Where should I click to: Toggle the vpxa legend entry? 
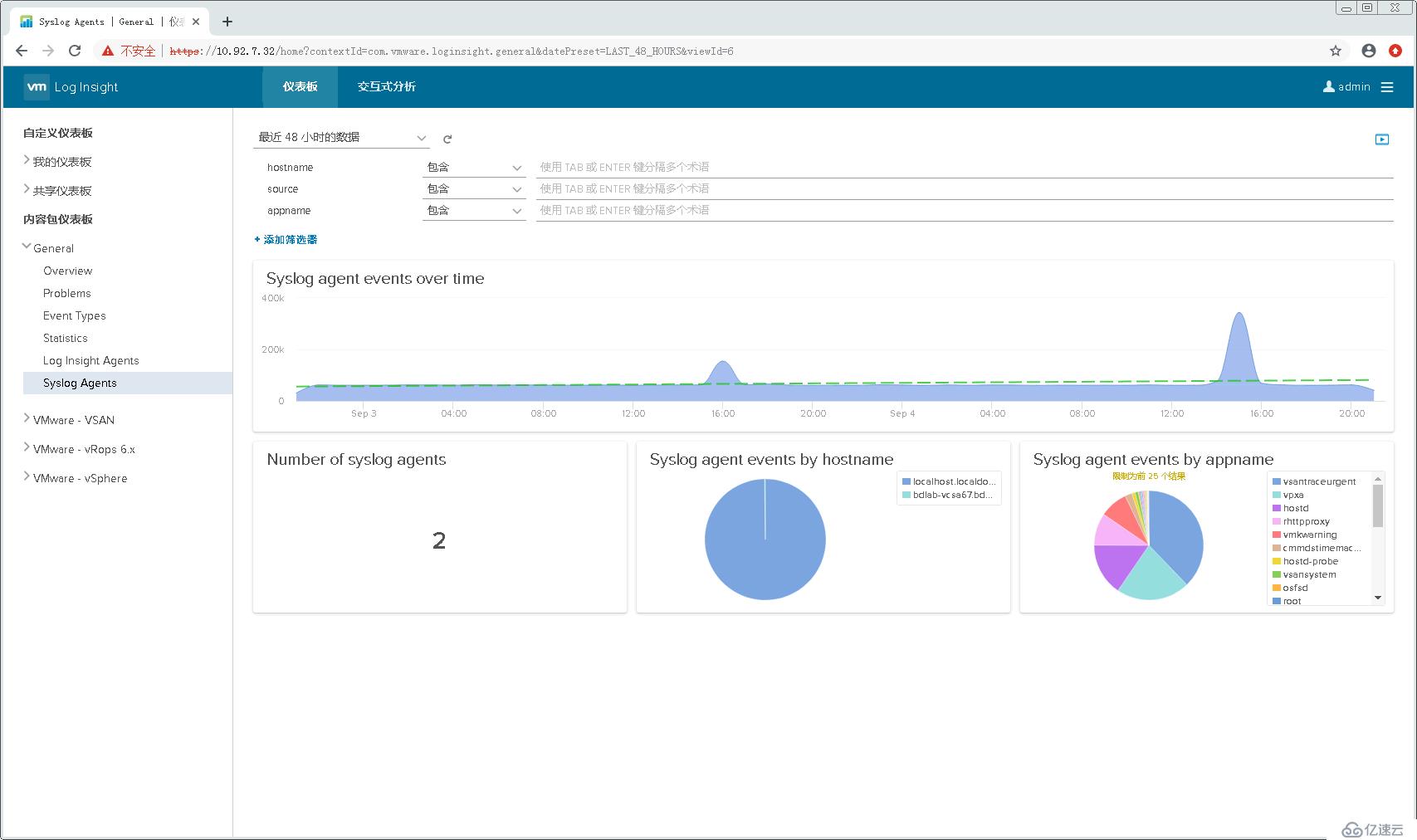pos(1288,495)
